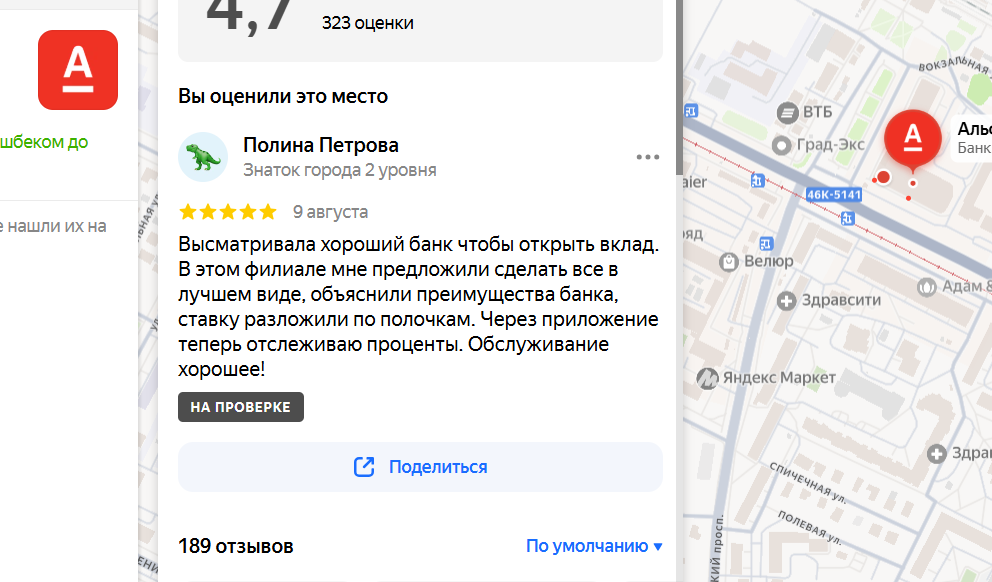This screenshot has width=992, height=582.
Task: Click the green dinosaur avatar
Action: [x=202, y=157]
